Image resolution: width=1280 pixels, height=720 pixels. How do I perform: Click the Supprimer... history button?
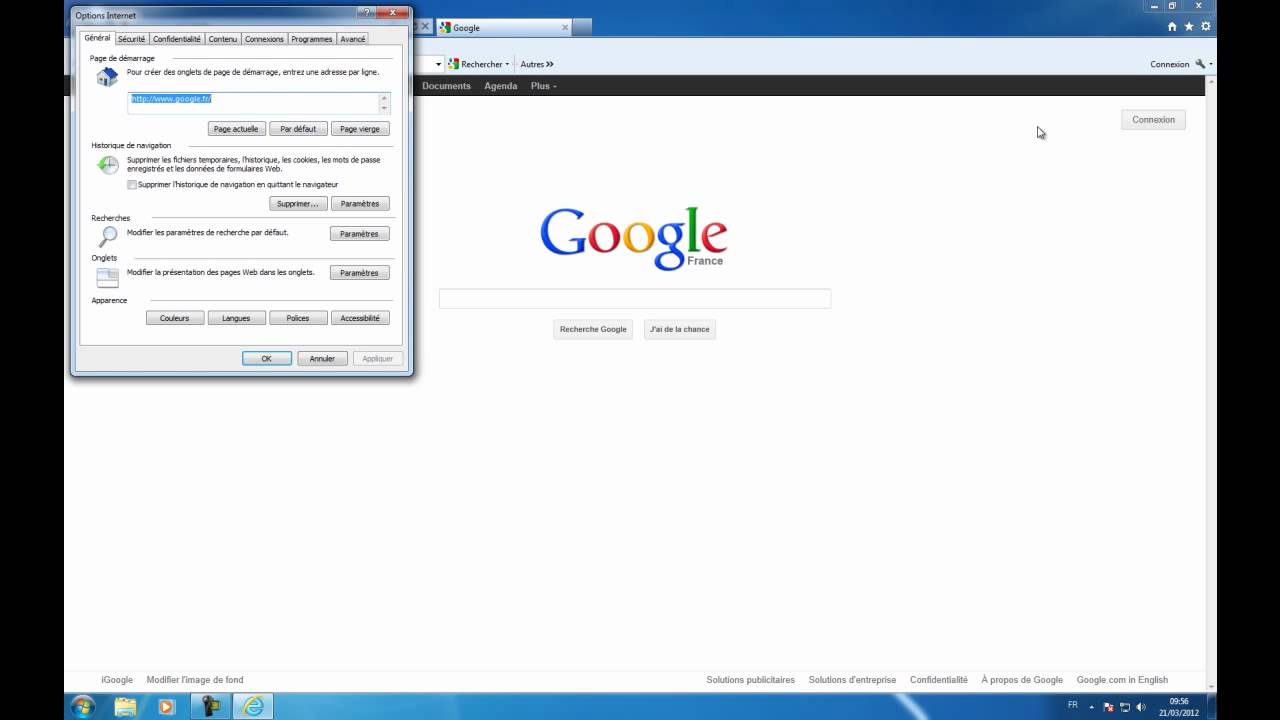tap(298, 204)
